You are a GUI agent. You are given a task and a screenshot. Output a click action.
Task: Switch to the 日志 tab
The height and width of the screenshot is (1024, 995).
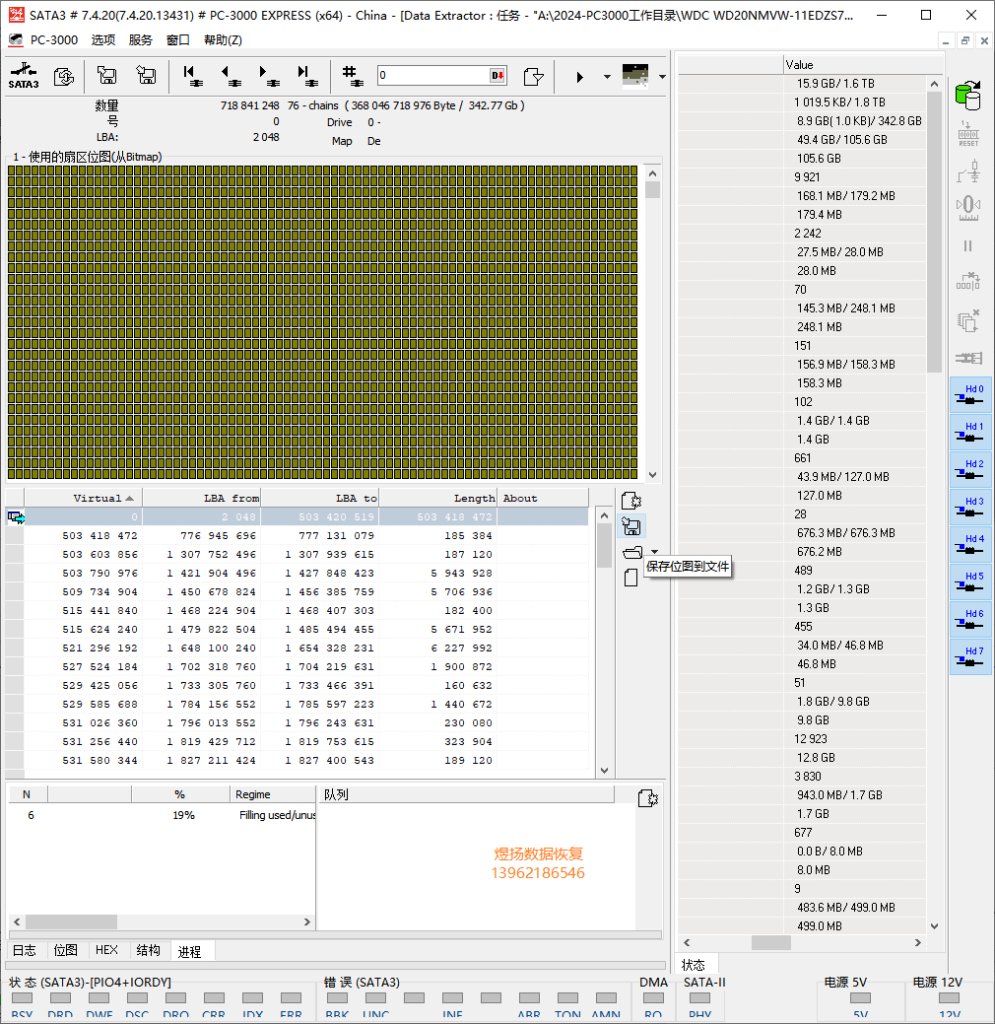click(25, 950)
